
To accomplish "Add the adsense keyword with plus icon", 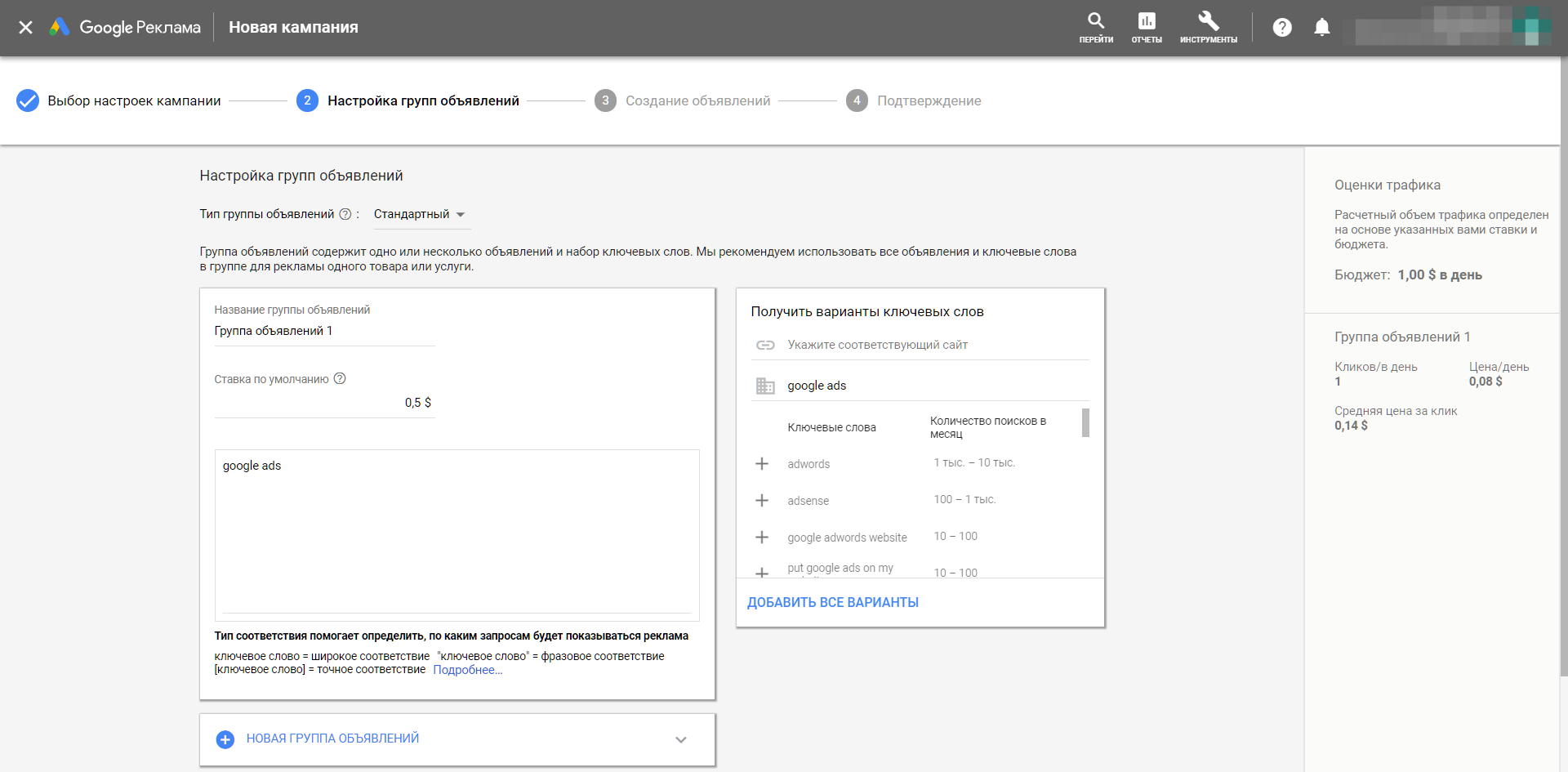I will [762, 500].
